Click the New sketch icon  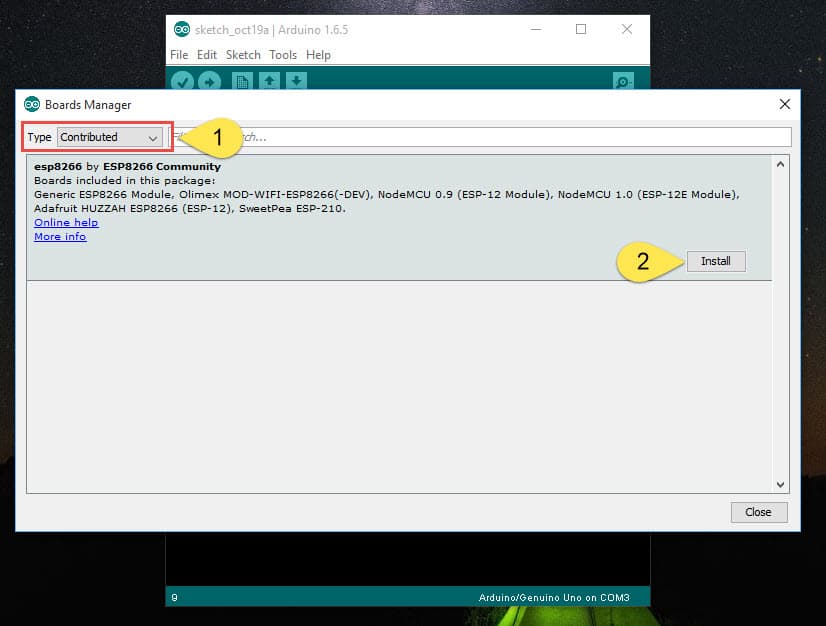[x=241, y=82]
